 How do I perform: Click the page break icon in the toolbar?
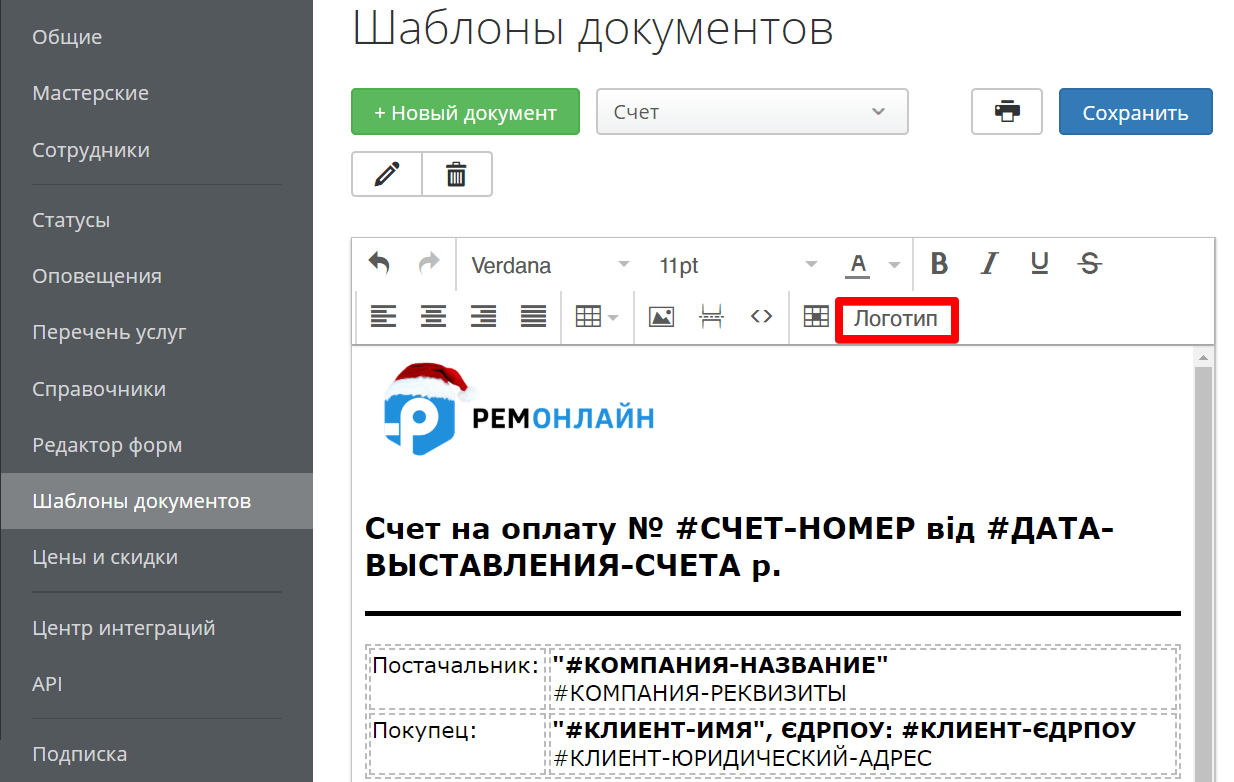[711, 316]
